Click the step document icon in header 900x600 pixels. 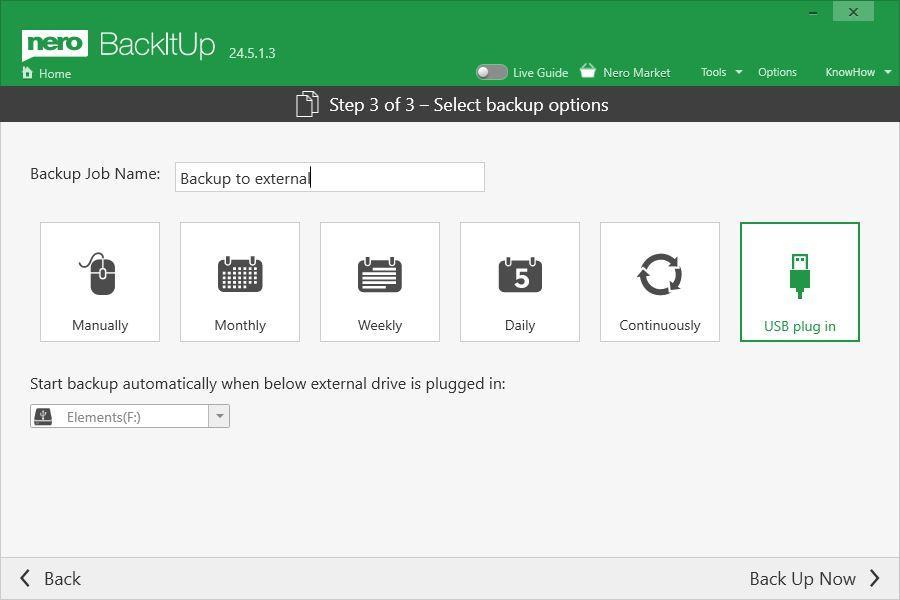(307, 104)
